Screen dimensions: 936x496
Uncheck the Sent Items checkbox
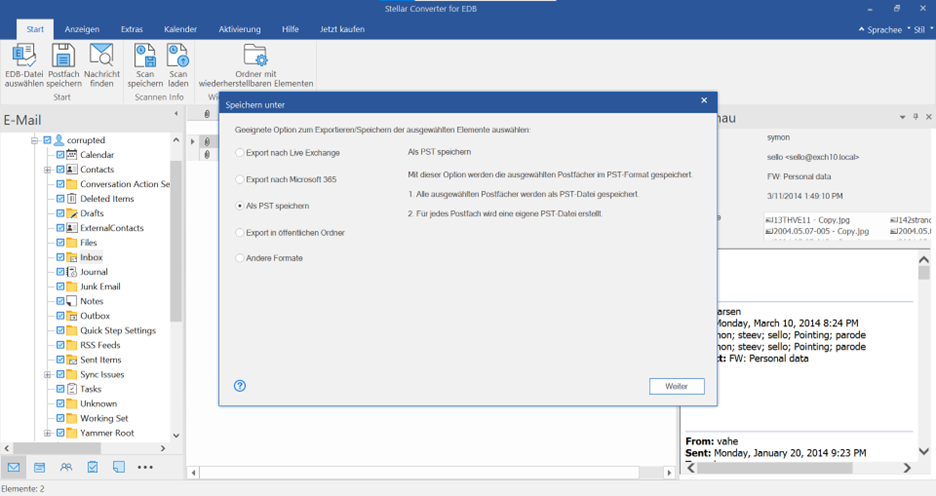pyautogui.click(x=60, y=360)
